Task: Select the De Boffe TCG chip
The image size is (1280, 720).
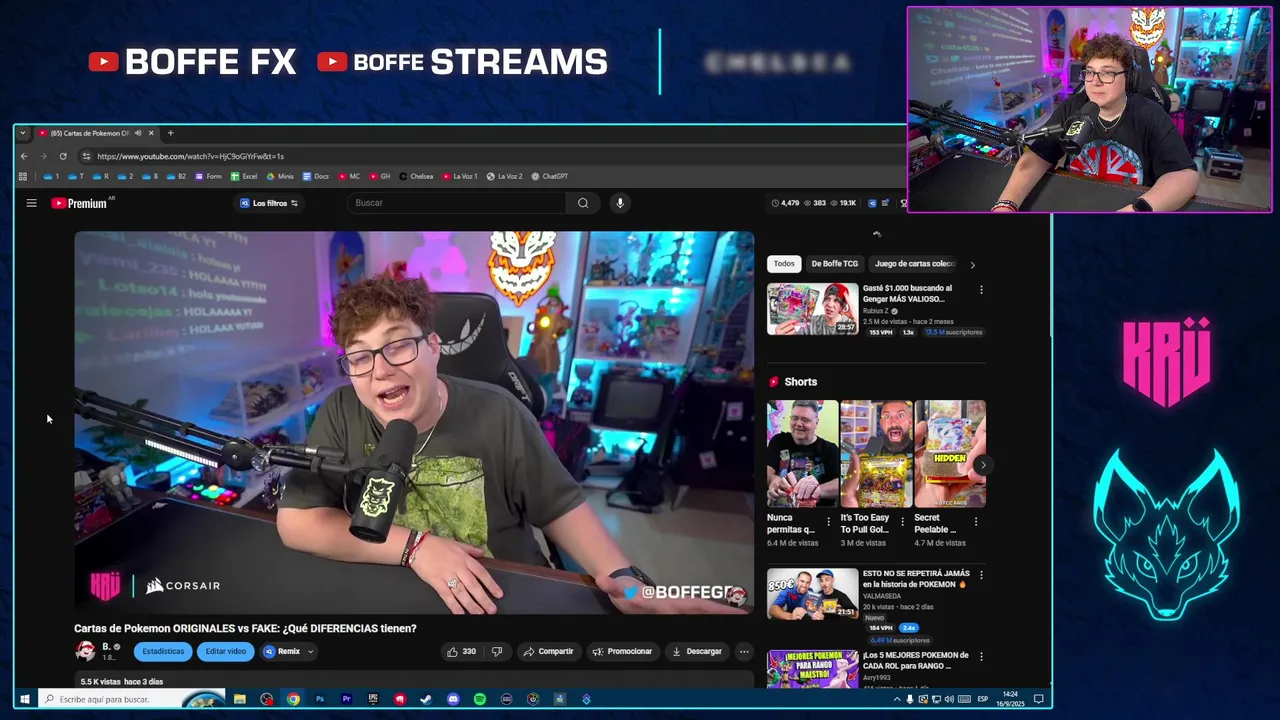Action: coord(835,264)
